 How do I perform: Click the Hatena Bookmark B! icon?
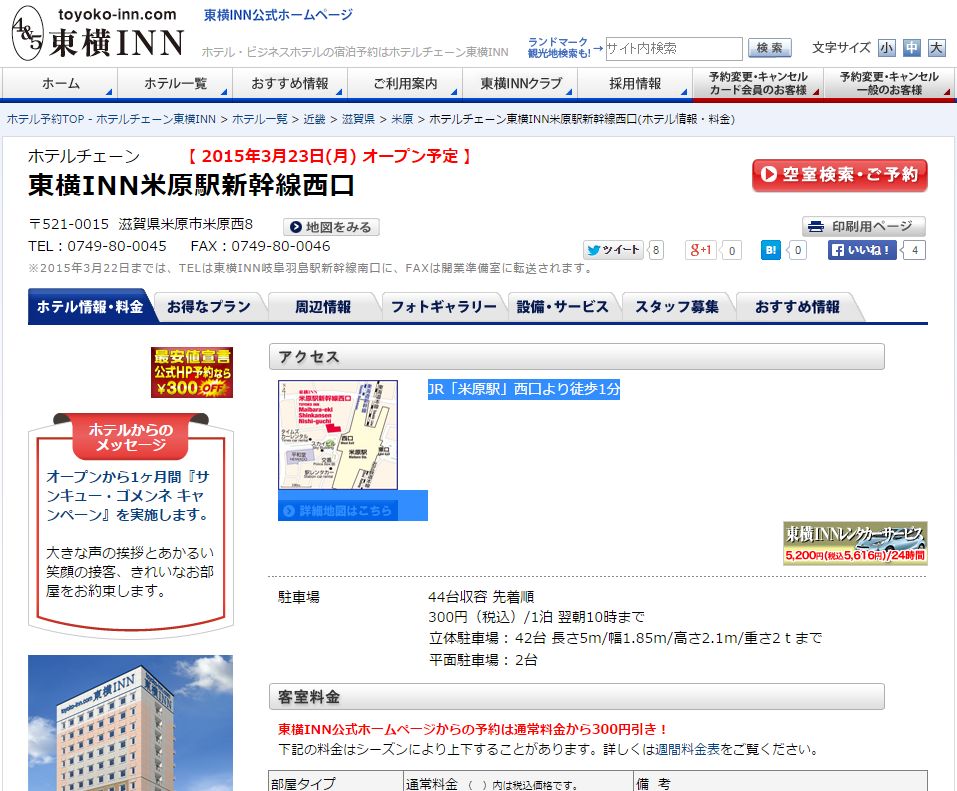point(771,250)
